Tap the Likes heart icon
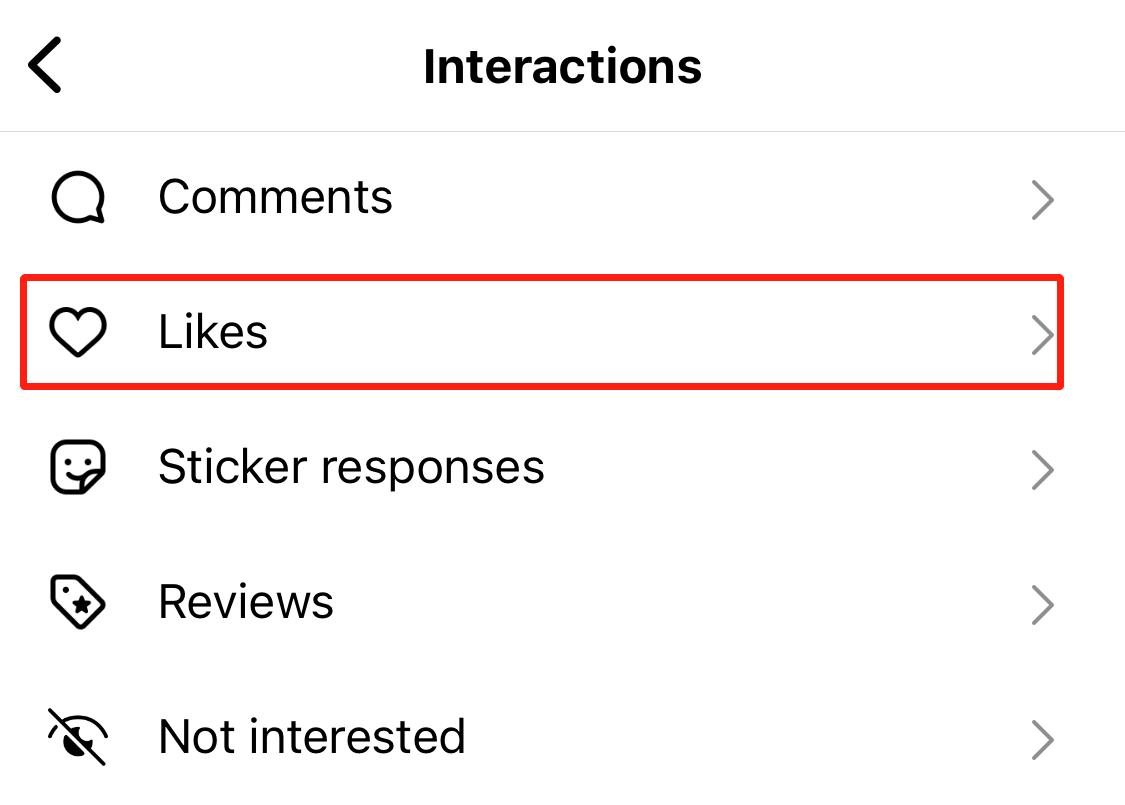Screen dimensions: 1125x805 [x=78, y=332]
